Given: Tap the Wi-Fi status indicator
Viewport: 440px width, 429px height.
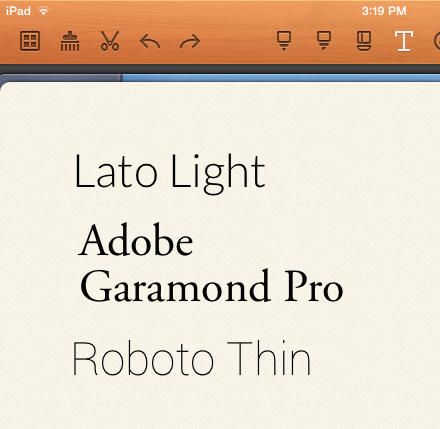Looking at the screenshot, I should pyautogui.click(x=44, y=11).
